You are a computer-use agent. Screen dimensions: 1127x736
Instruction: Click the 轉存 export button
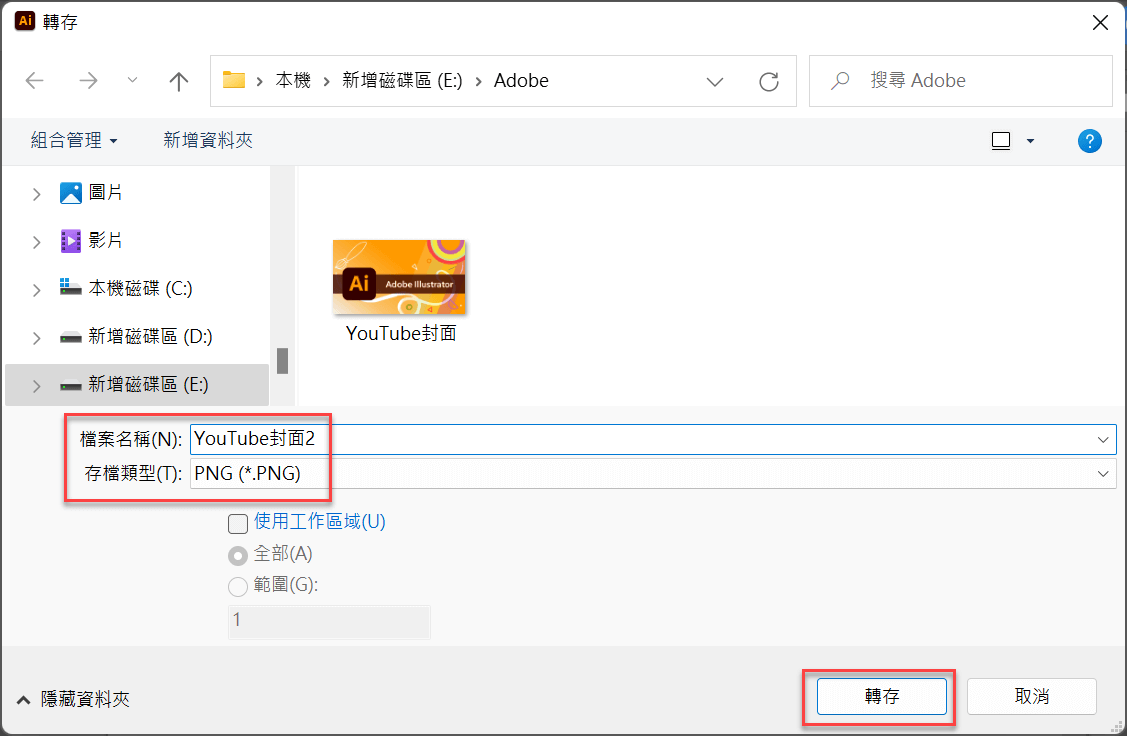(x=881, y=696)
